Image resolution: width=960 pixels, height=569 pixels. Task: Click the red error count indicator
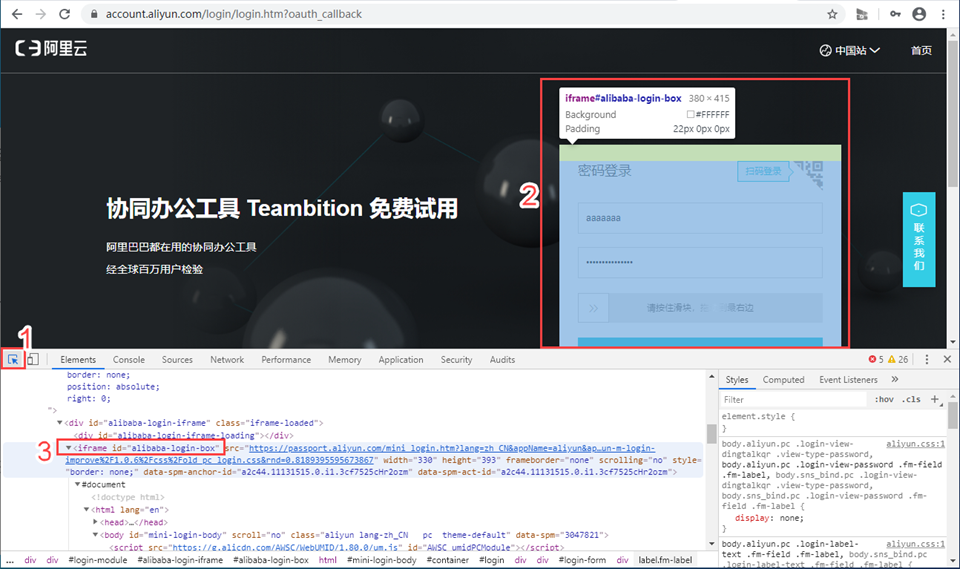[875, 359]
